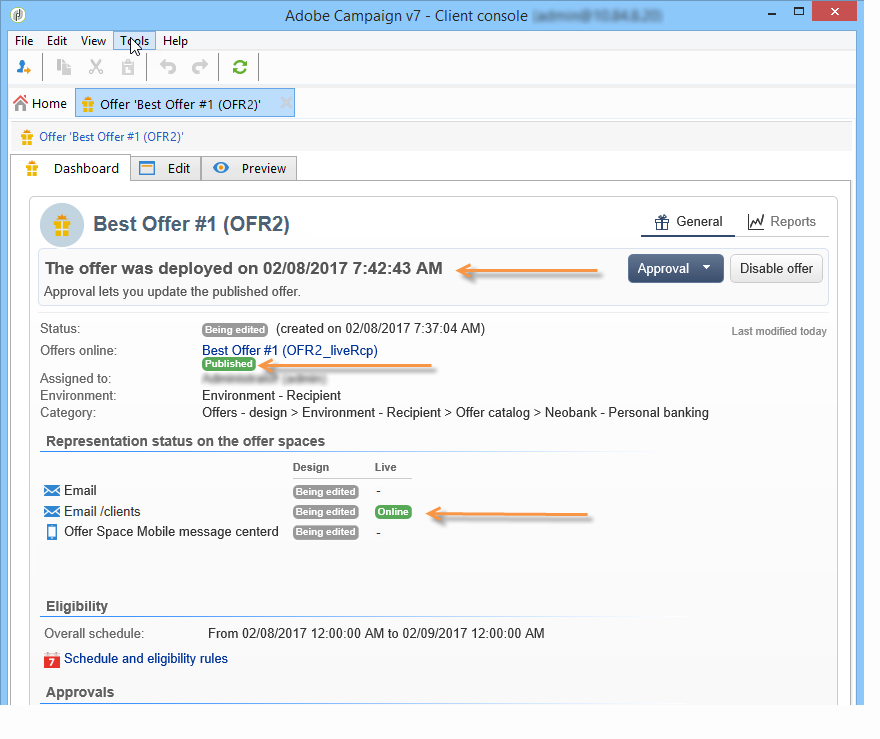Click the user connection toolbar icon
The image size is (880, 739).
click(x=24, y=67)
